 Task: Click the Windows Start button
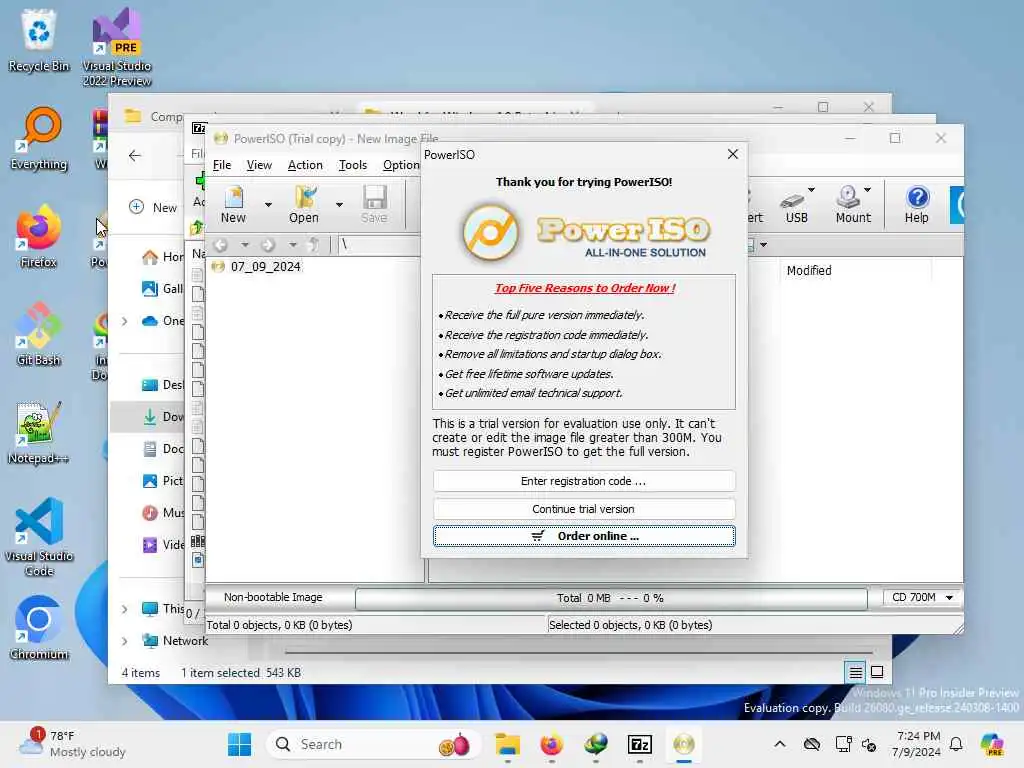click(239, 744)
